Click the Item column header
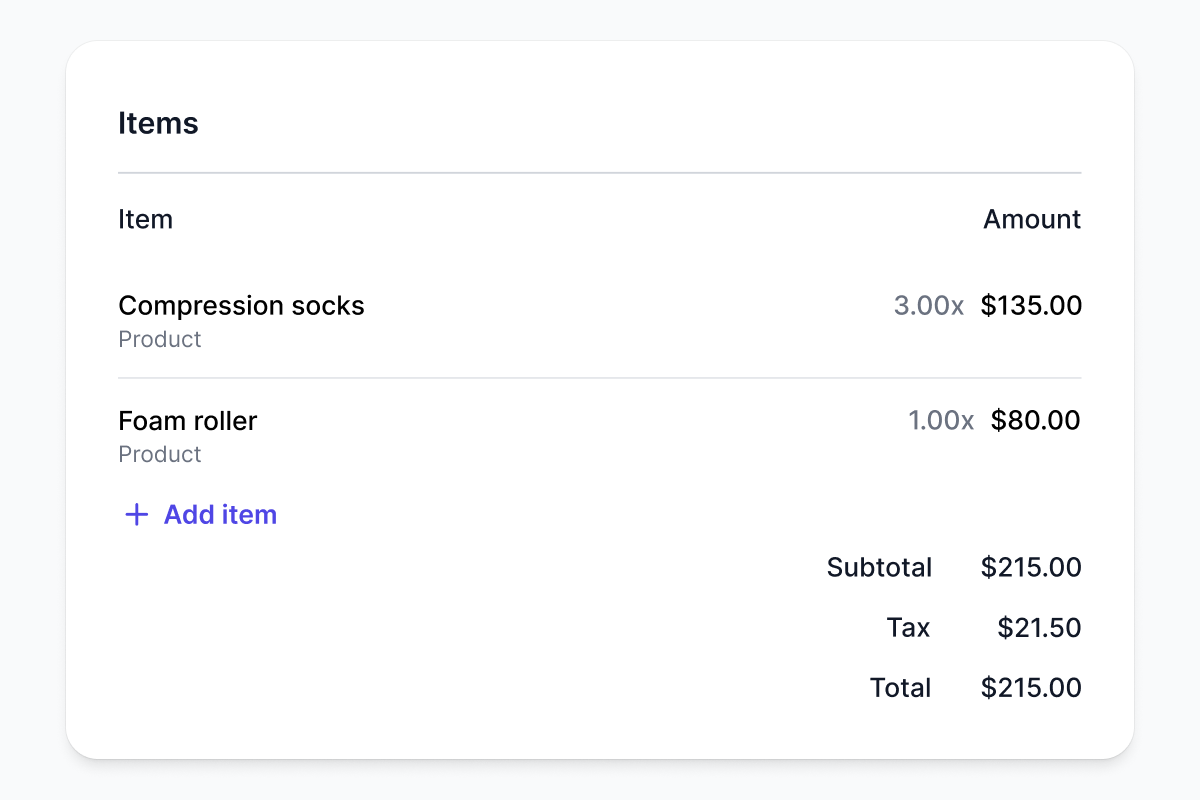The height and width of the screenshot is (800, 1200). 145,219
